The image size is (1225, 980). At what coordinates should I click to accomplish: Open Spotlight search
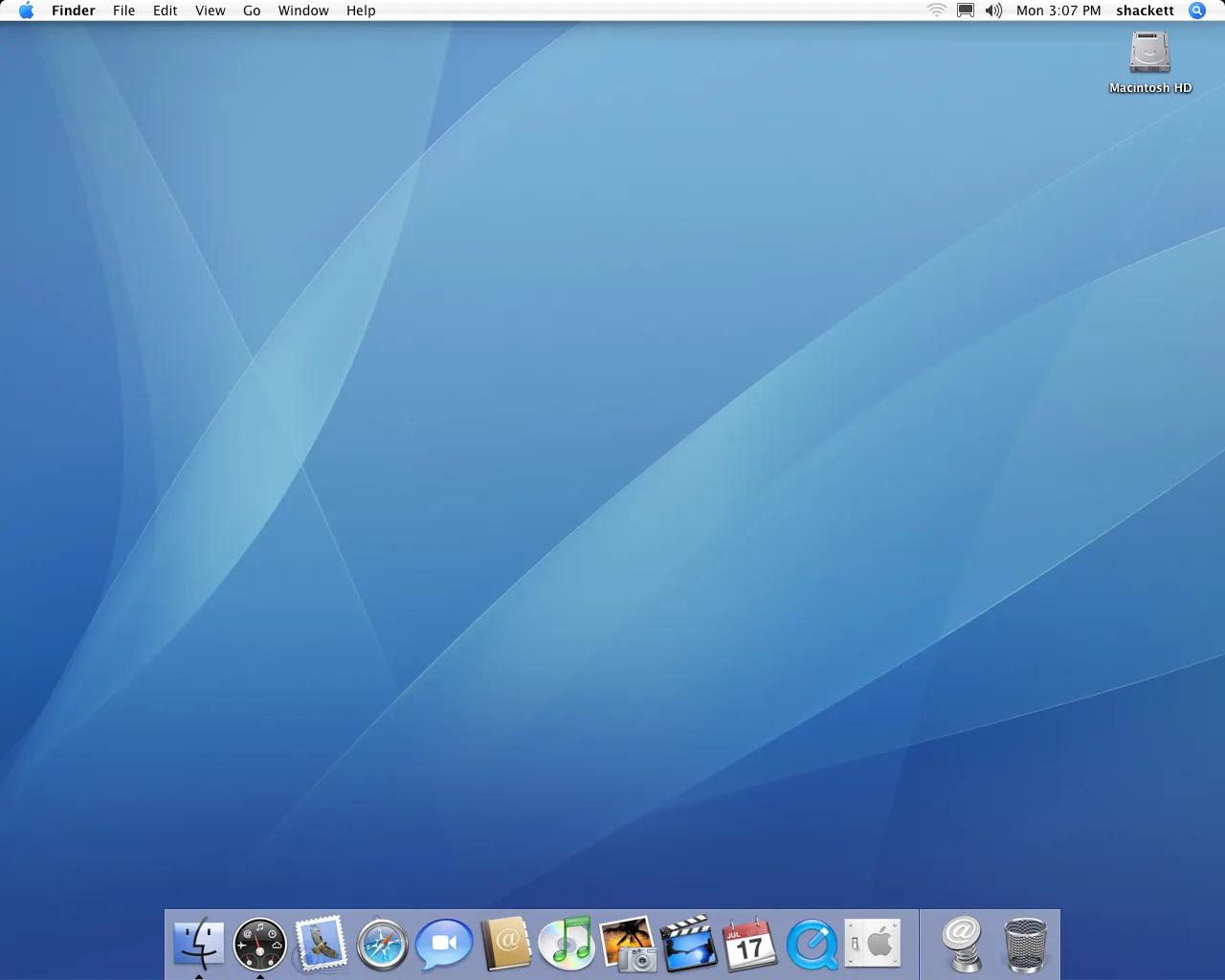coord(1196,11)
